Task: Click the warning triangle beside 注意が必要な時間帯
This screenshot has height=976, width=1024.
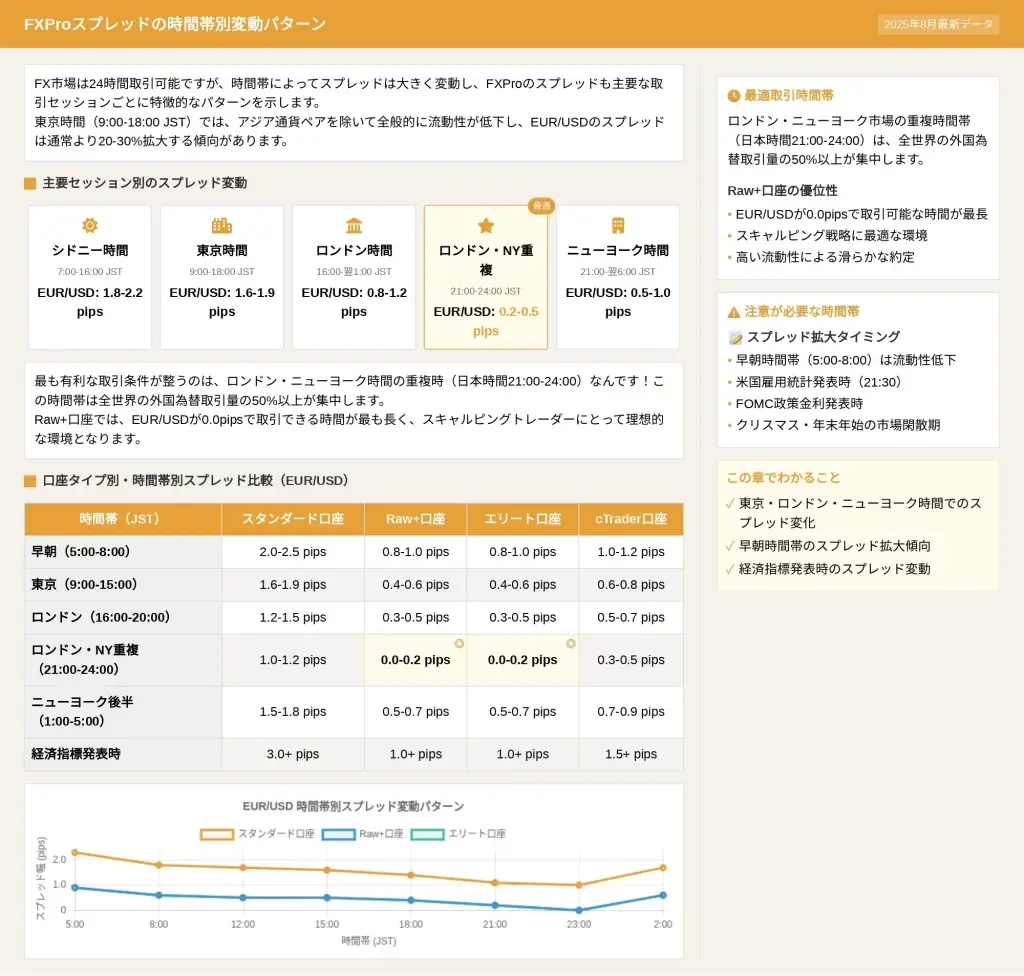Action: [734, 312]
